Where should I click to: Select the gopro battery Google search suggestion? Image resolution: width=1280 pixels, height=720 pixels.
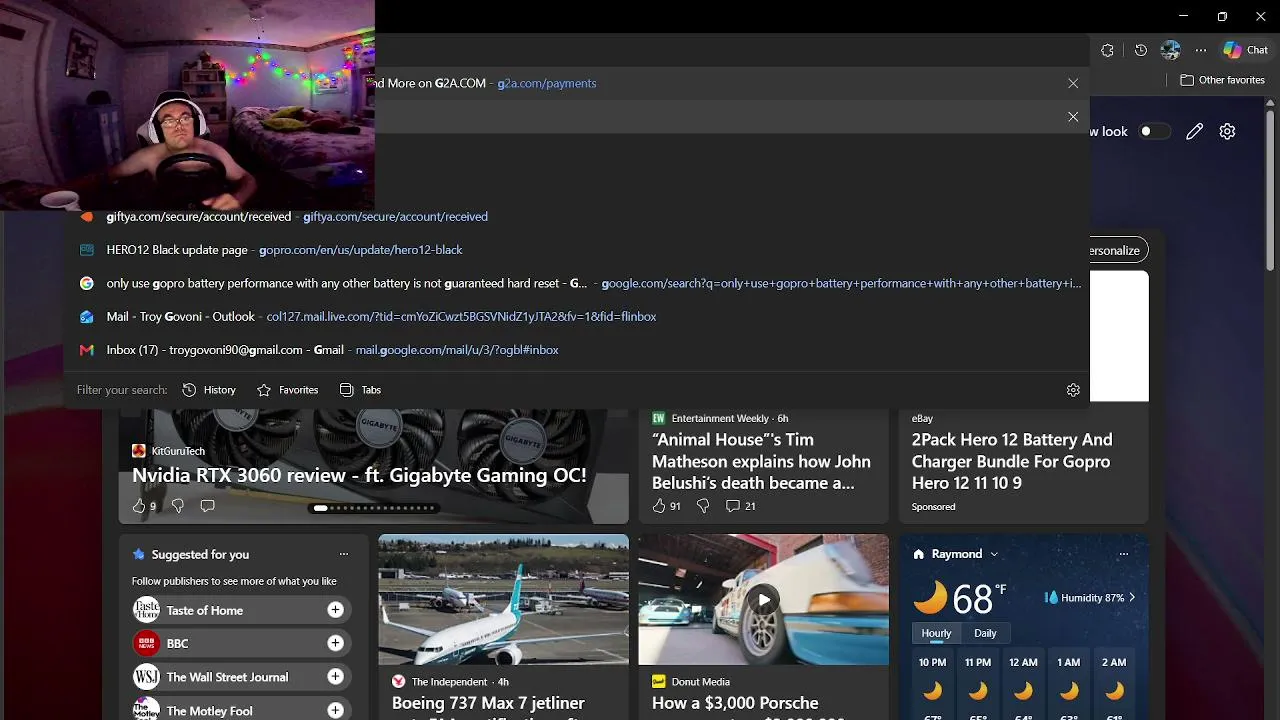pos(576,283)
